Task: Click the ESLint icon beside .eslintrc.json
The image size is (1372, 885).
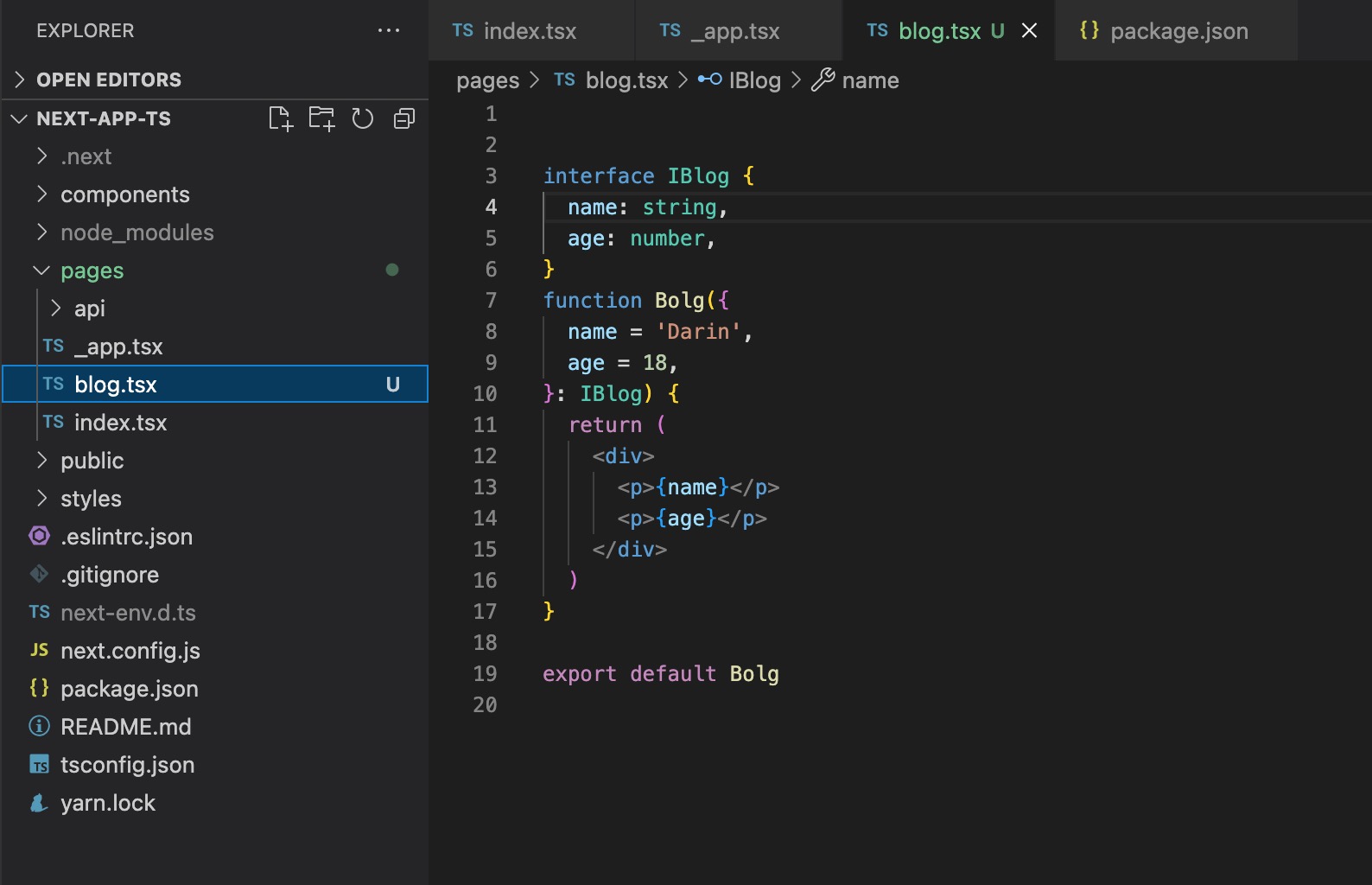Action: pos(39,536)
